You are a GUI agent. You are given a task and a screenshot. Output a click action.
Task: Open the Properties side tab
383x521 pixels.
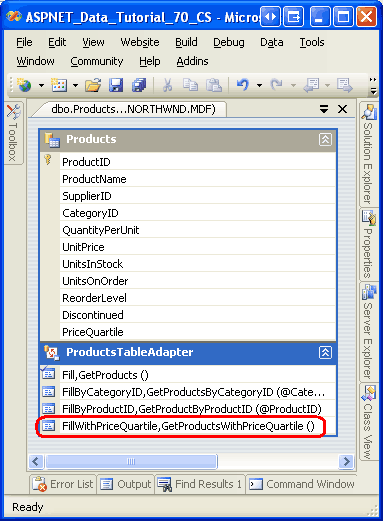point(368,245)
